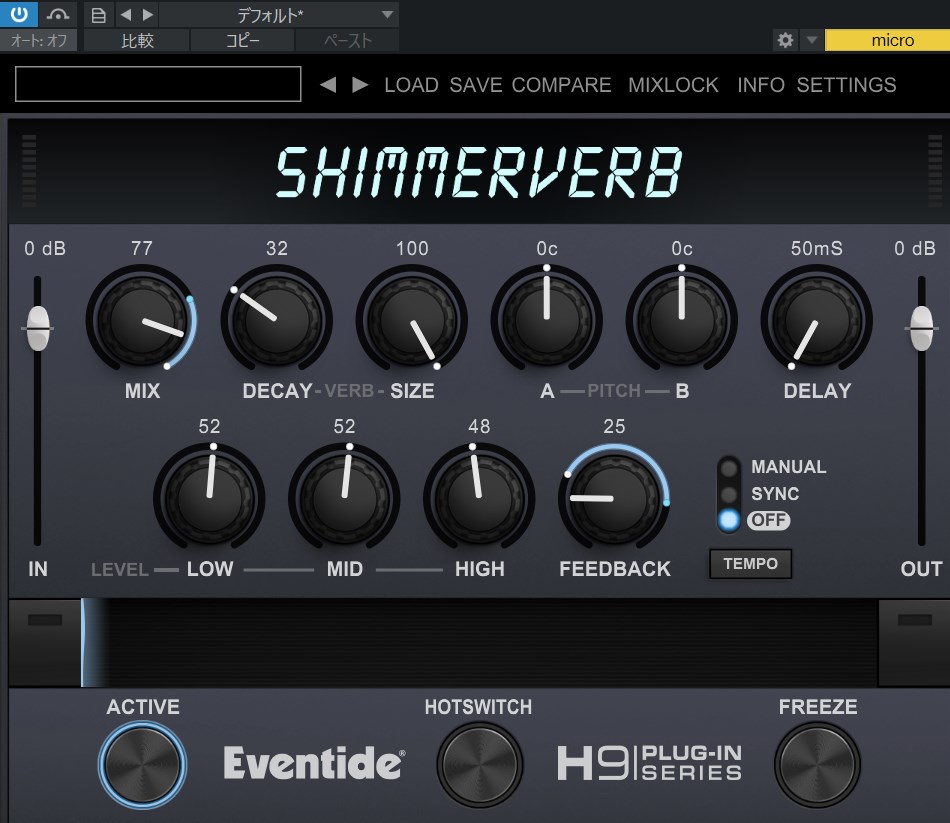Click the MIXLOCK button
This screenshot has height=823, width=950.
coord(673,85)
